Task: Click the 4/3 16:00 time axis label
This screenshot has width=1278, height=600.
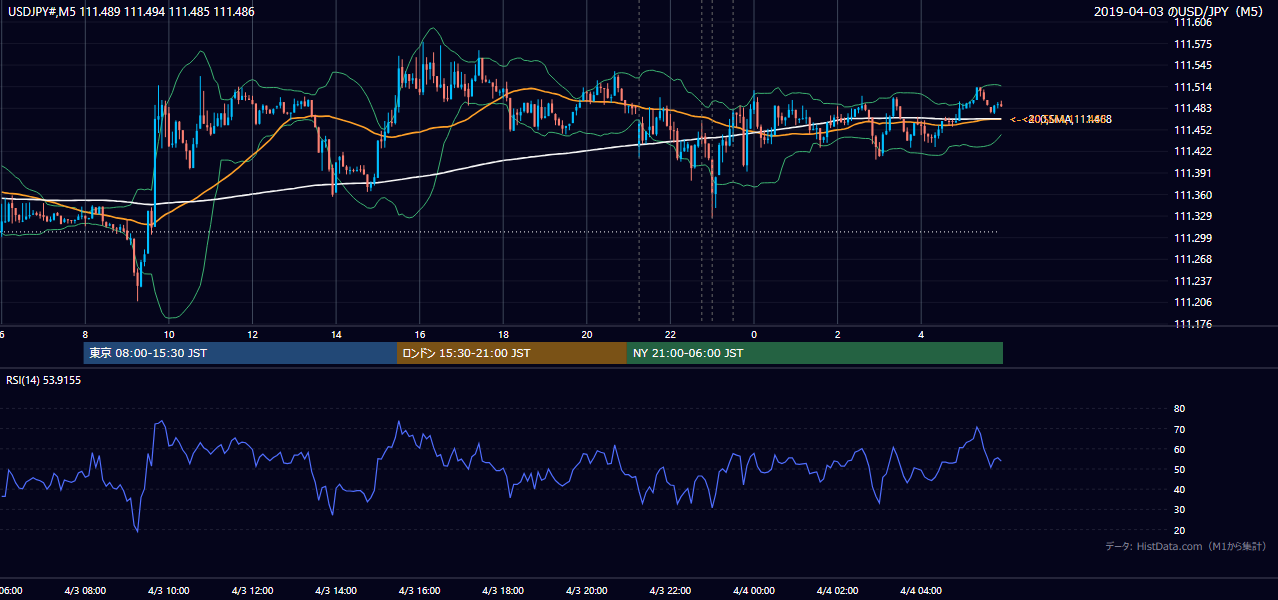Action: coord(420,590)
